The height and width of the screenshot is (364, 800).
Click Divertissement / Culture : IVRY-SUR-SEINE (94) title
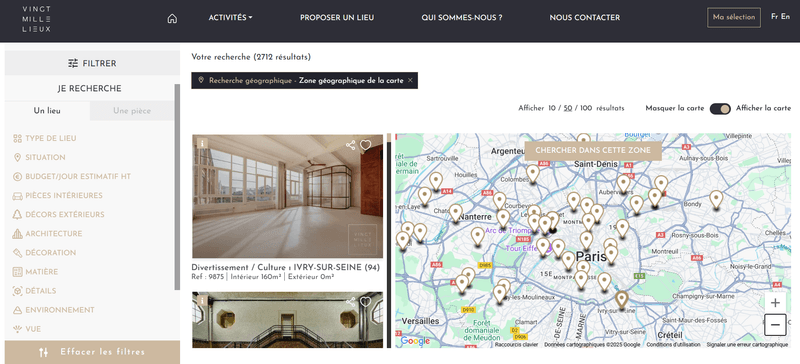pos(286,268)
